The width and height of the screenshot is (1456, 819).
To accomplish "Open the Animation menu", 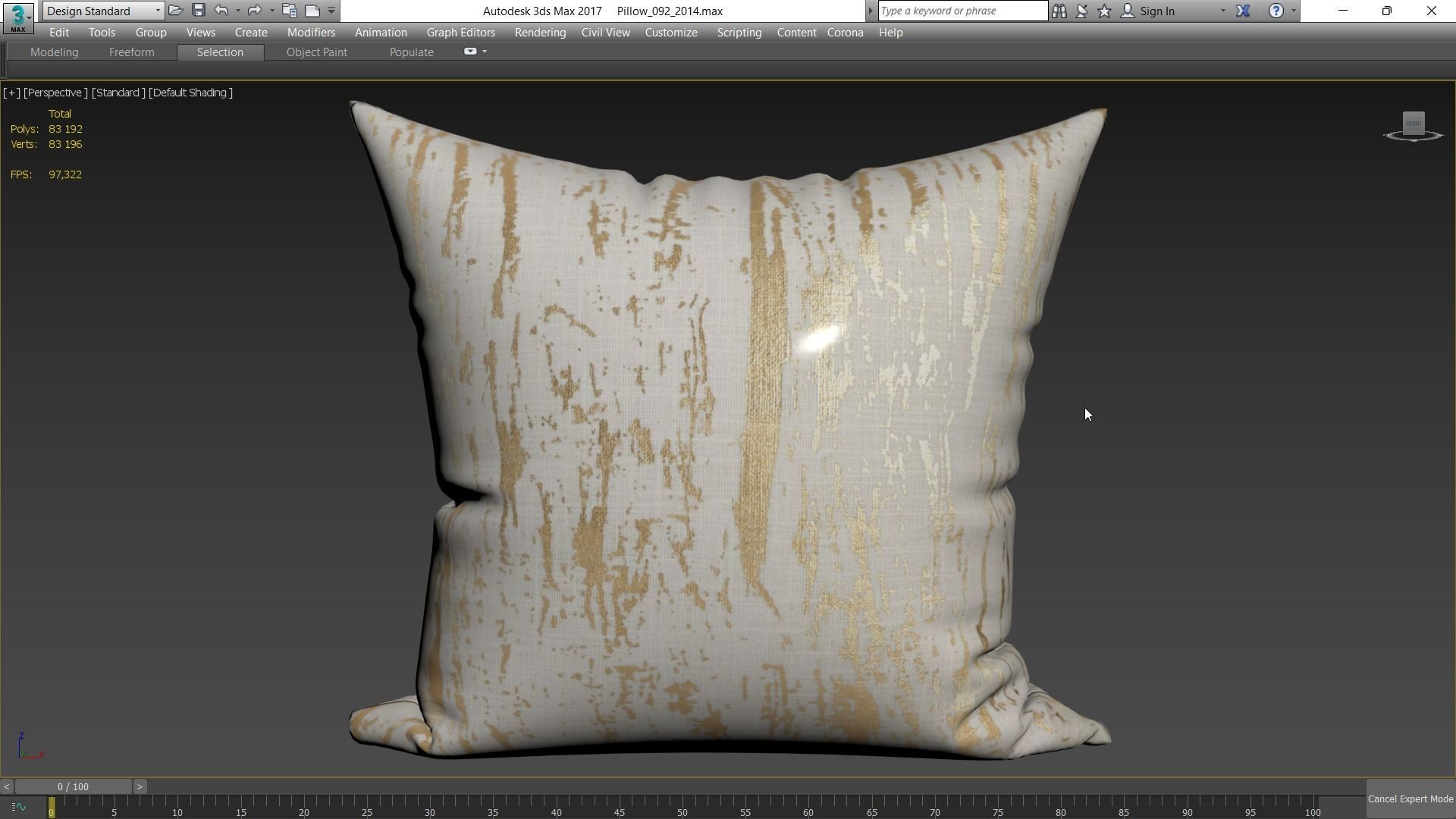I will 381,33.
